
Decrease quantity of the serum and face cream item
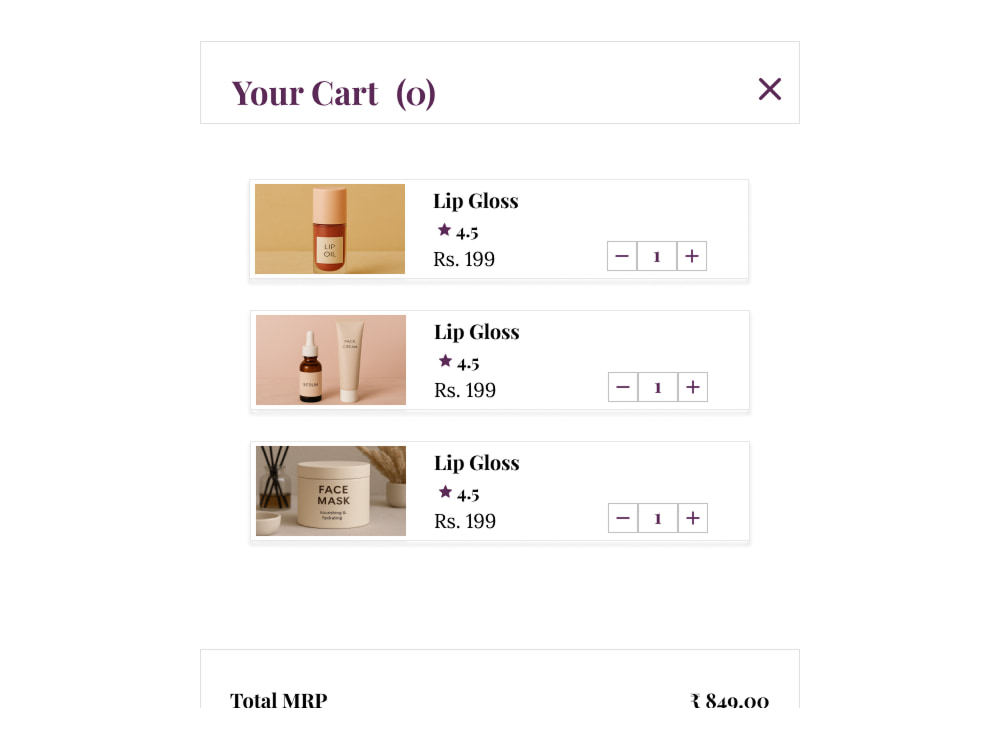(x=623, y=387)
